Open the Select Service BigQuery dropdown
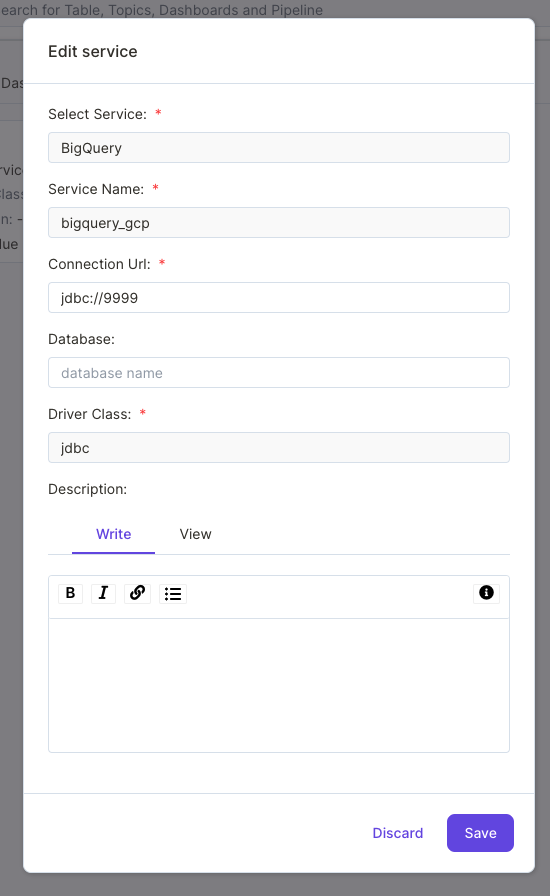Viewport: 550px width, 896px height. click(279, 148)
